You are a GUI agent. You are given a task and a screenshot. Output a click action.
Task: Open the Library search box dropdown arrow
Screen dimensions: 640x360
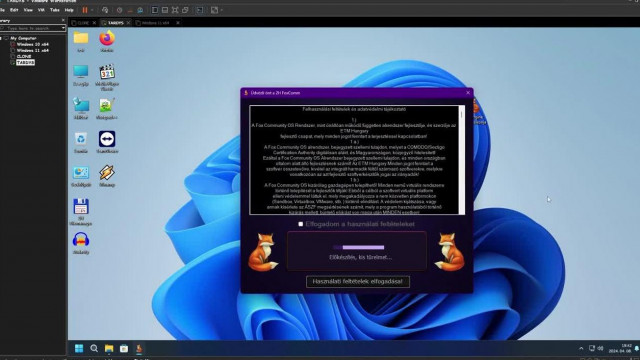coord(63,28)
